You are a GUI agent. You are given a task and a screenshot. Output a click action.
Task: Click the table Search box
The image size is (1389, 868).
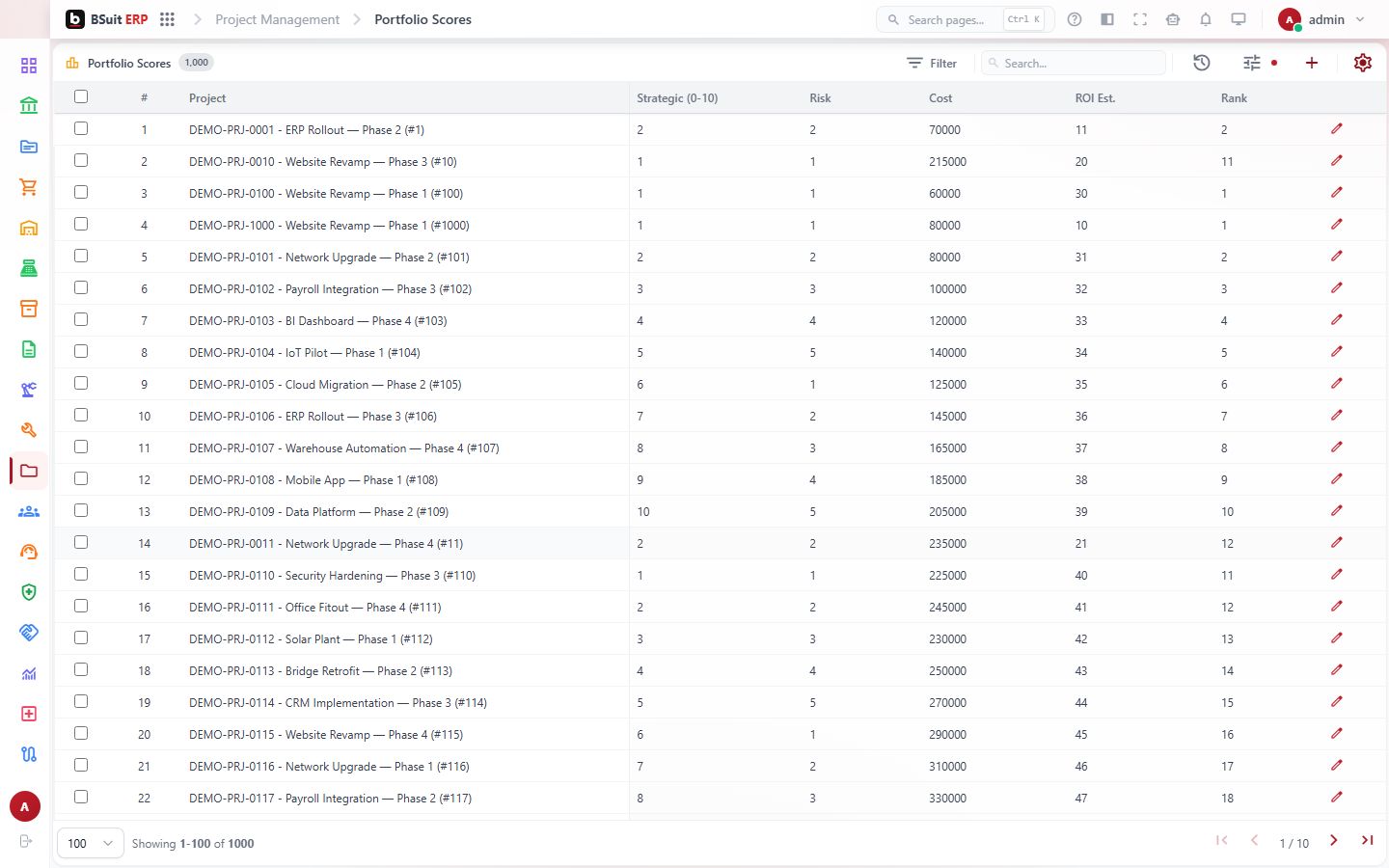(1074, 63)
